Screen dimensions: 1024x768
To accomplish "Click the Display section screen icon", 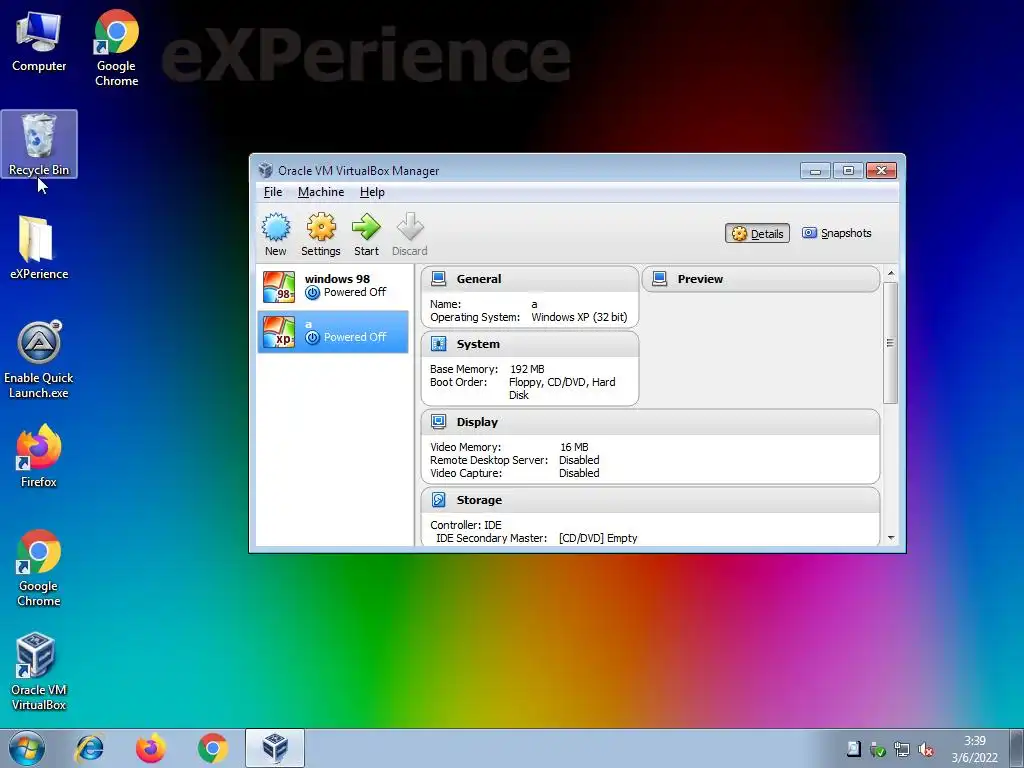I will point(439,422).
